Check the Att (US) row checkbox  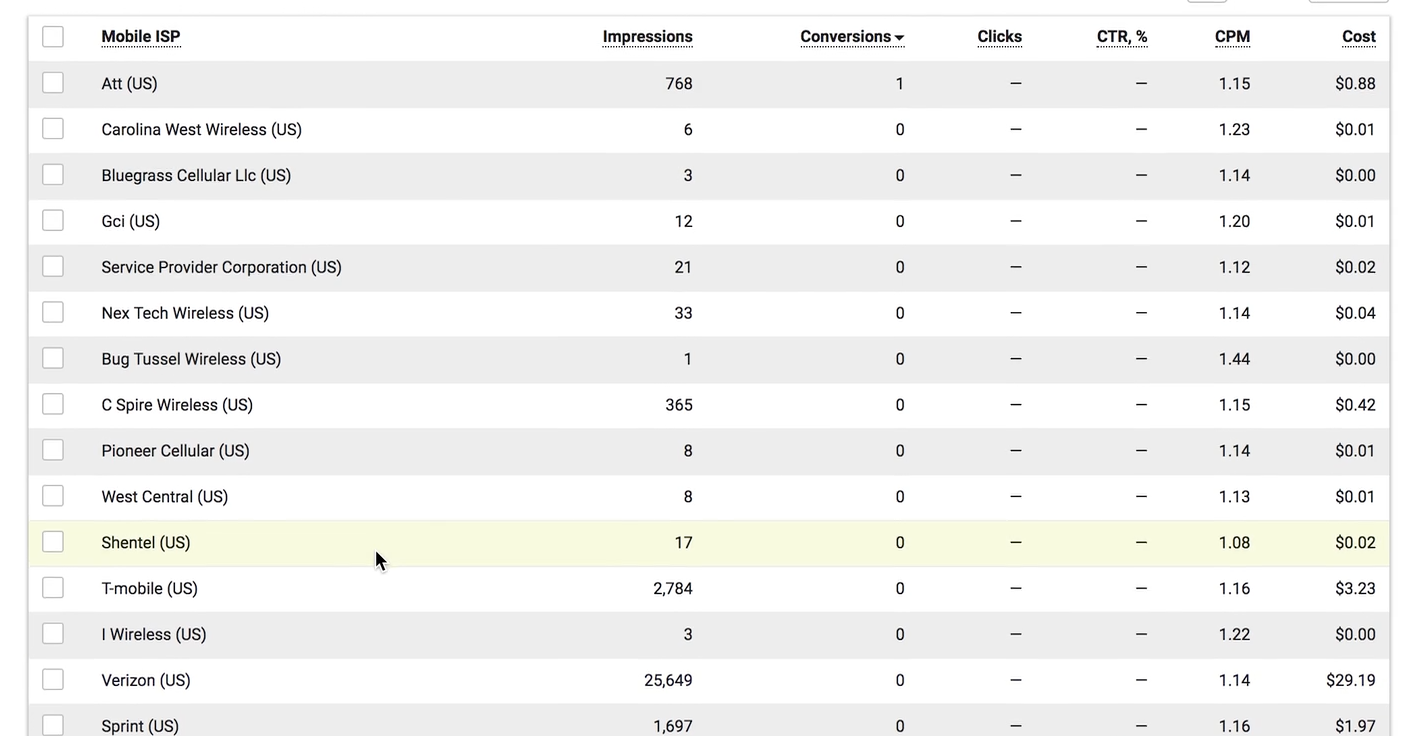pos(53,83)
